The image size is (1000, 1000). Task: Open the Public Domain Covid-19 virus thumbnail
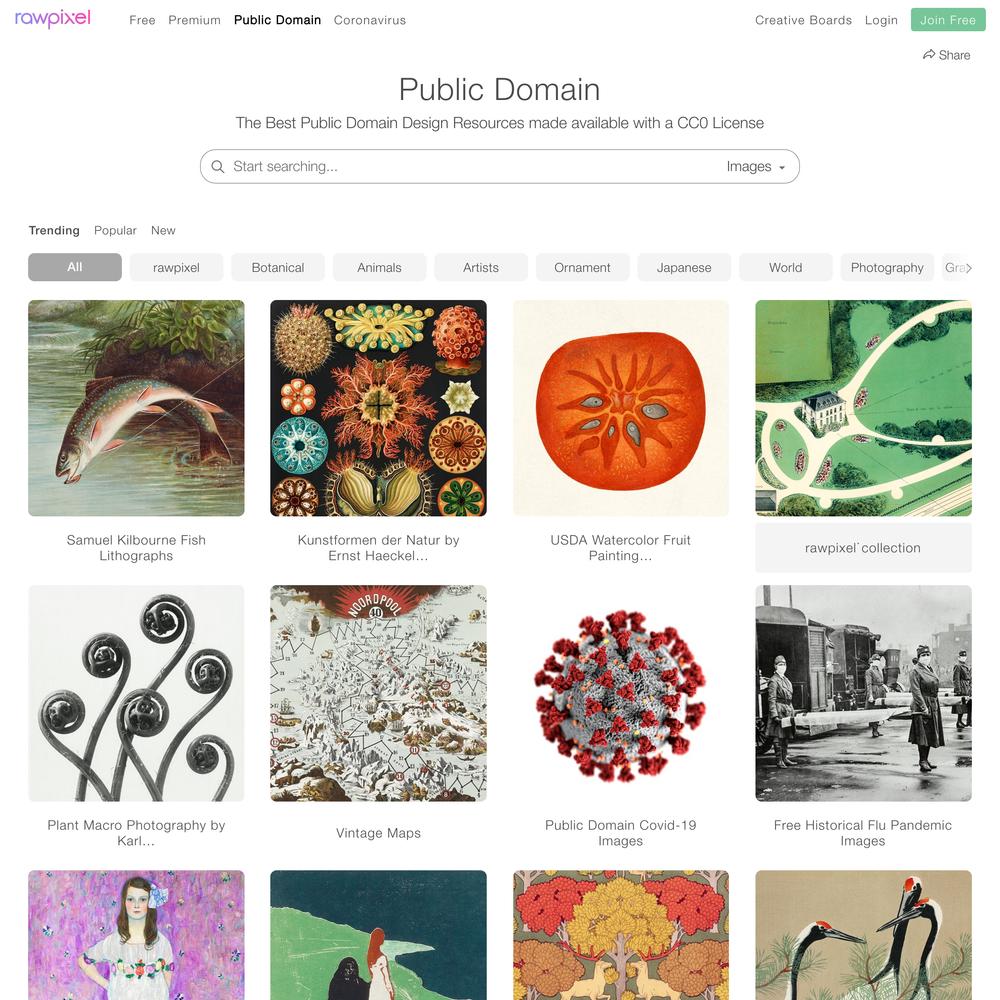click(x=621, y=693)
